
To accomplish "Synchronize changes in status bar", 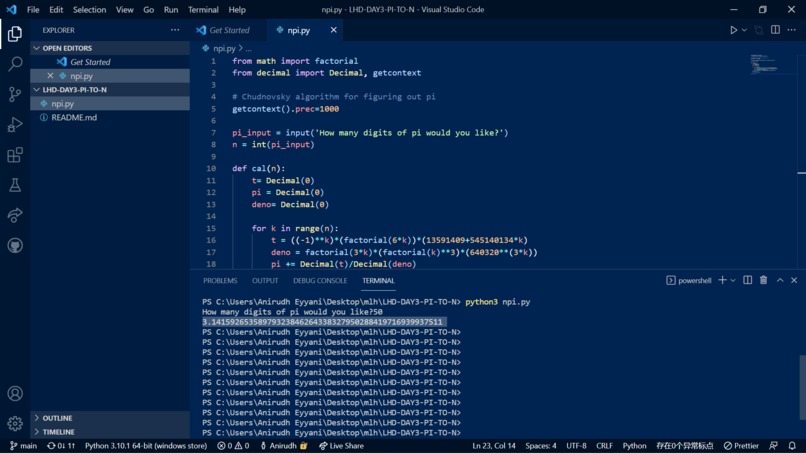I will coord(61,446).
